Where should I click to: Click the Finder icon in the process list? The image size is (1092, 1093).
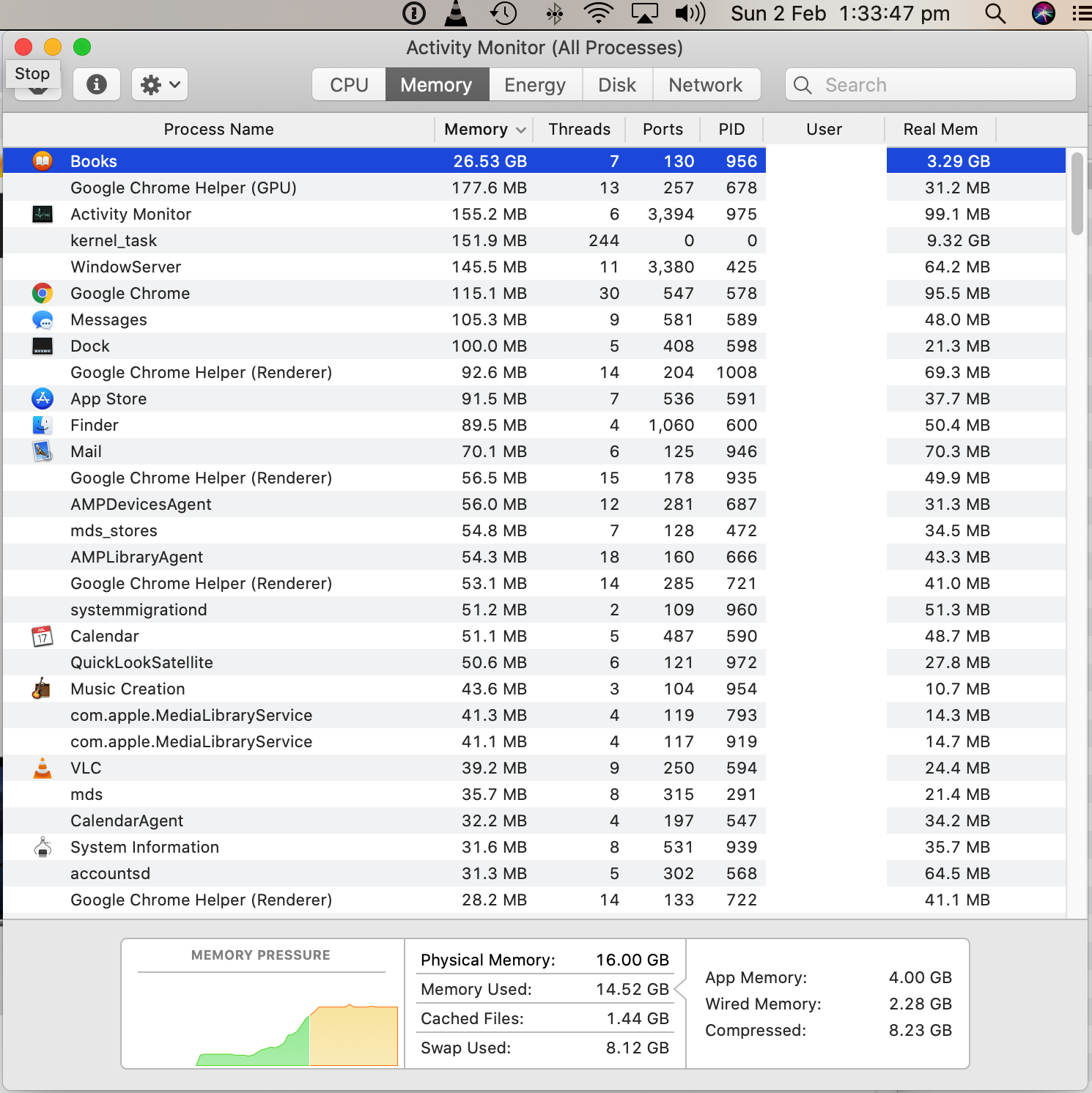click(43, 425)
